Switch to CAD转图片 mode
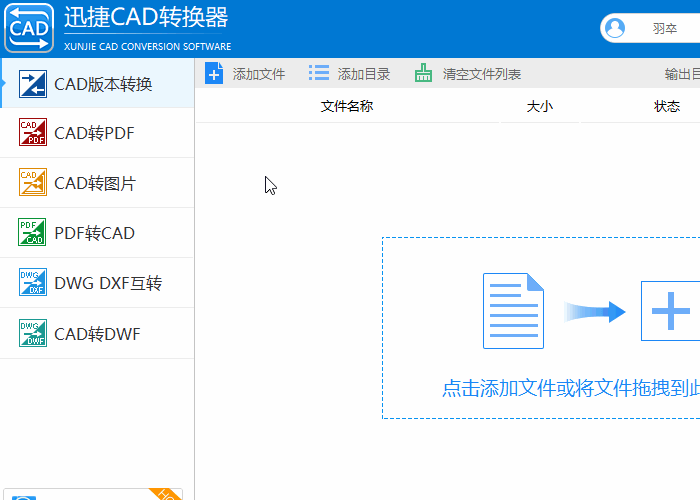Image resolution: width=700 pixels, height=500 pixels. [x=97, y=183]
